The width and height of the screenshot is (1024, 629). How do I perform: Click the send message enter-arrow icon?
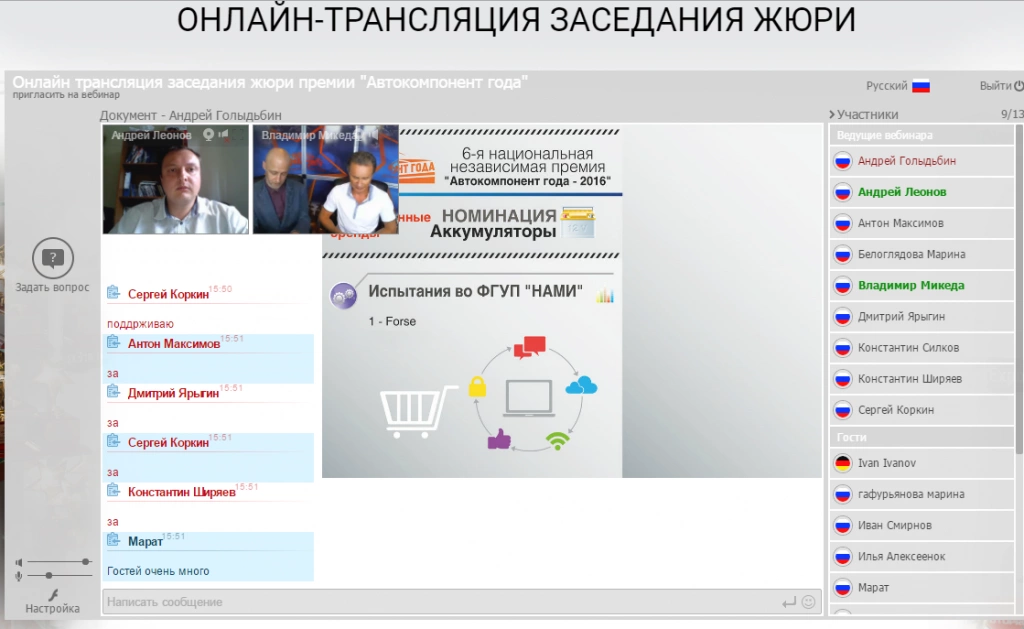click(x=789, y=602)
